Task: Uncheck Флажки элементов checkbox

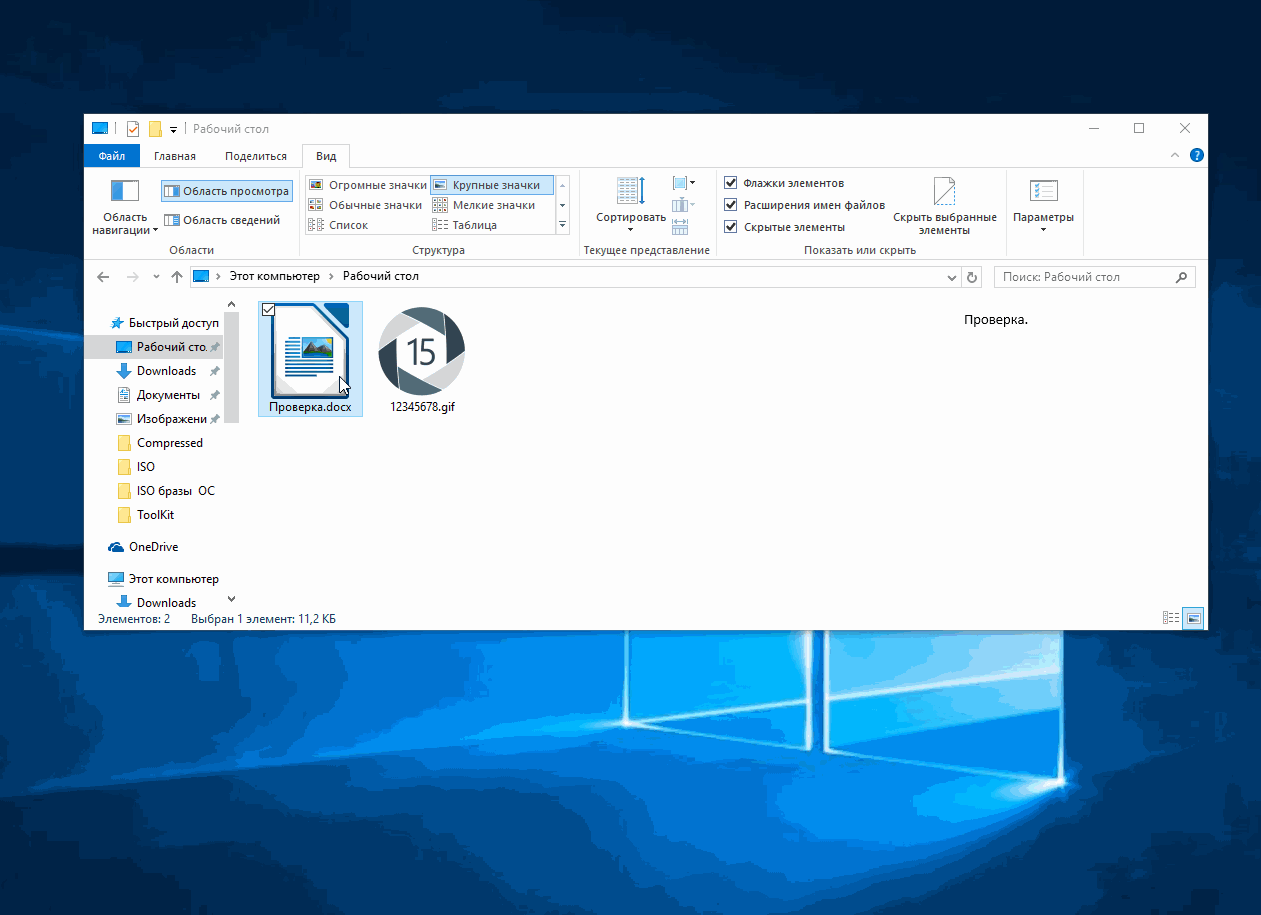Action: click(x=731, y=183)
